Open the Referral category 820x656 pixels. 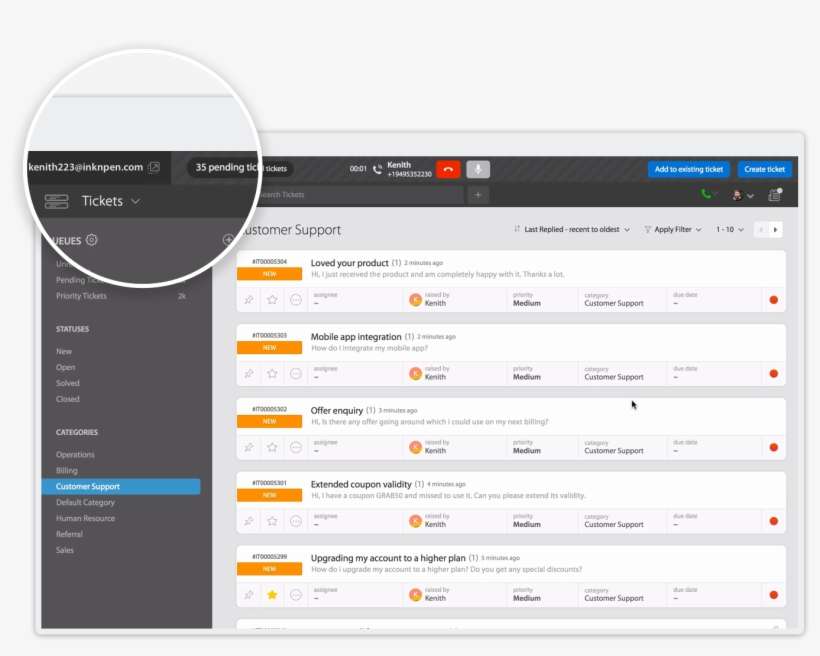69,534
